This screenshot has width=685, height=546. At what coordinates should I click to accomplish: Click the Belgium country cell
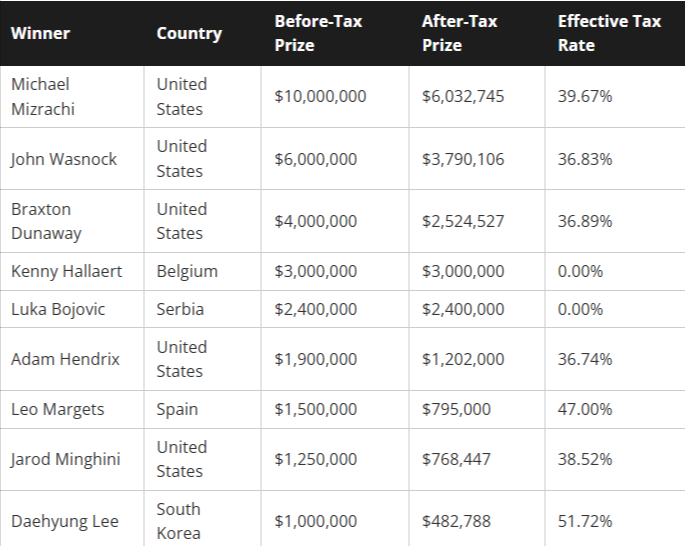[x=187, y=272]
